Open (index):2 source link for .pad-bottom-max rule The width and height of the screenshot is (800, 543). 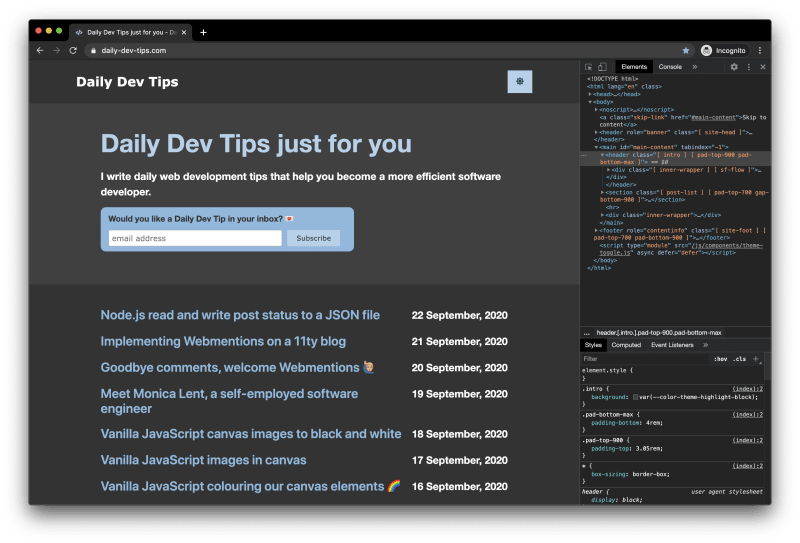tap(747, 414)
